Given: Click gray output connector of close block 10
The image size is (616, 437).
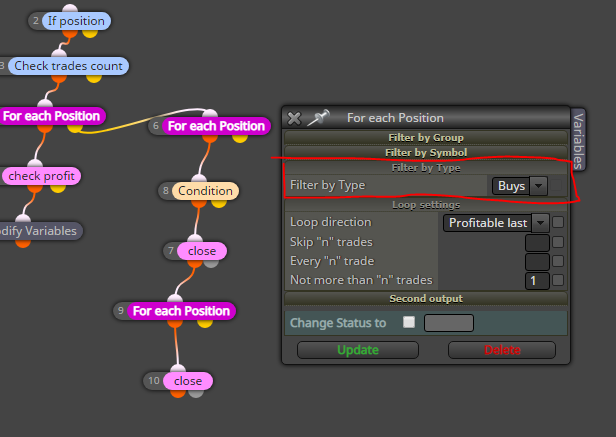Looking at the screenshot, I should coord(196,393).
